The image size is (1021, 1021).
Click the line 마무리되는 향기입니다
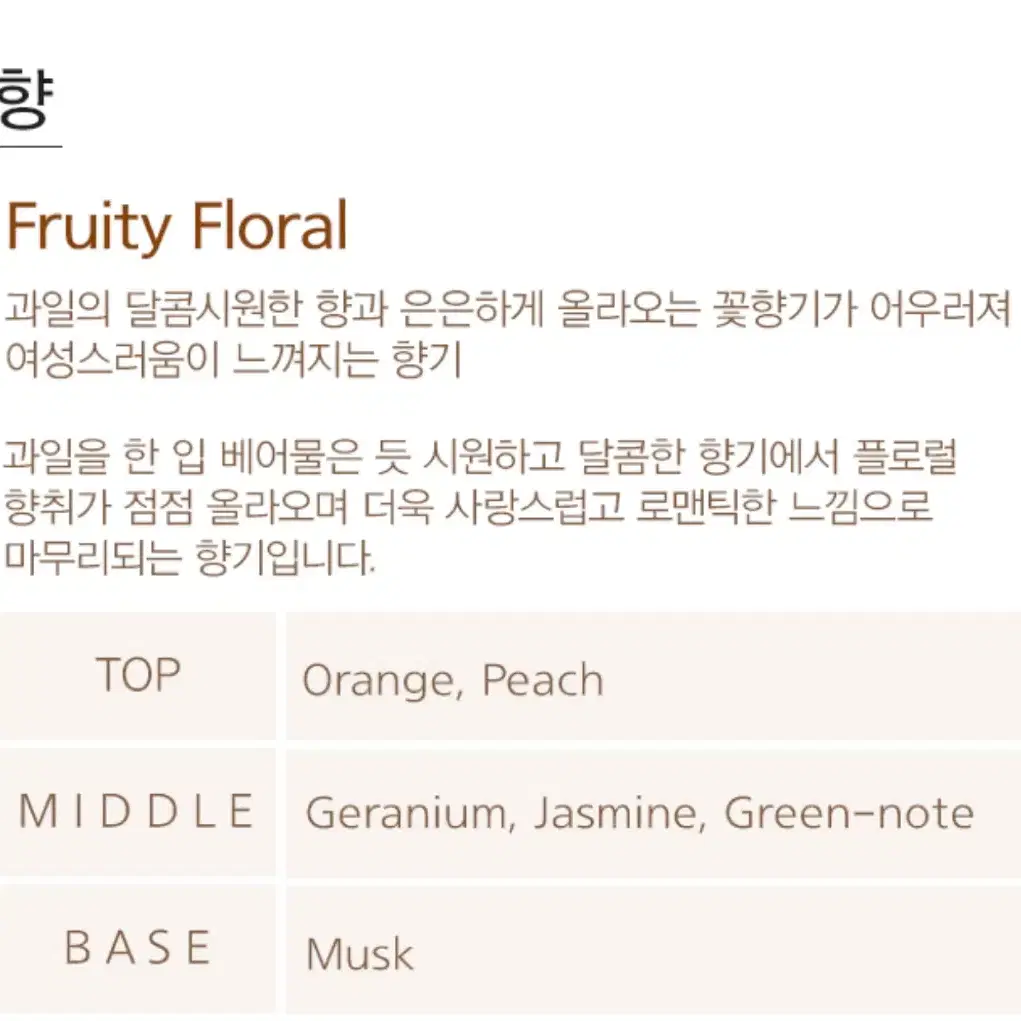pyautogui.click(x=189, y=557)
